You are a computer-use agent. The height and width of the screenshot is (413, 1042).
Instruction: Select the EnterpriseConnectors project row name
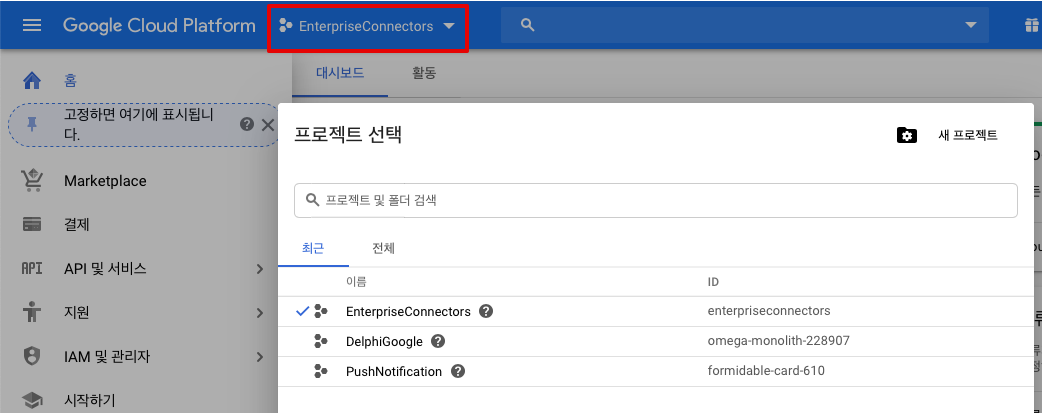point(408,311)
